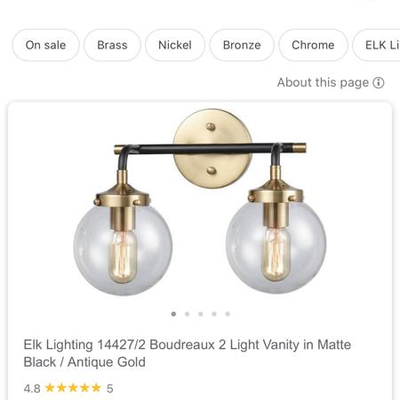Jump to third image carousel dot
This screenshot has width=400, height=400.
point(200,314)
